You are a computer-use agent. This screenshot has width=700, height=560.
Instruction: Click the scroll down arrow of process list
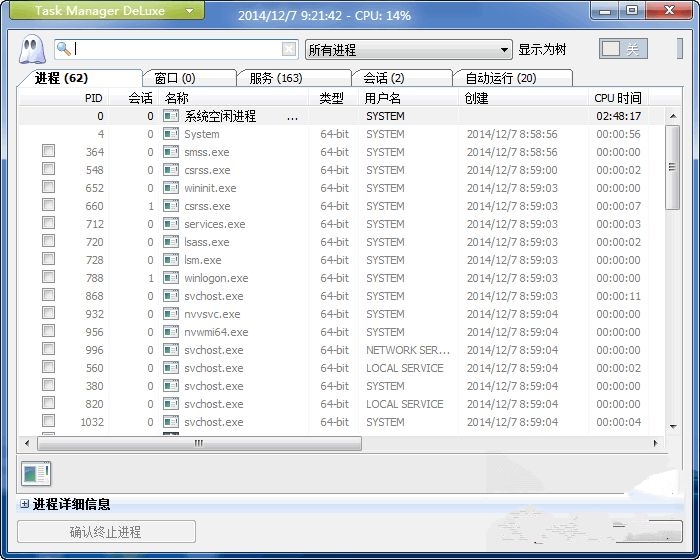673,427
